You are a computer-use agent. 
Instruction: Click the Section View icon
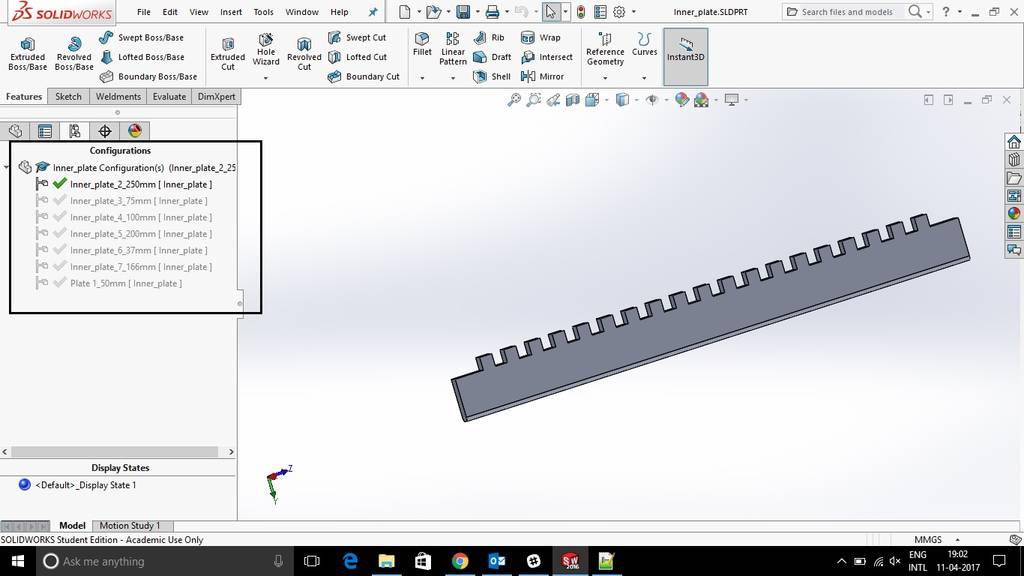coord(572,100)
